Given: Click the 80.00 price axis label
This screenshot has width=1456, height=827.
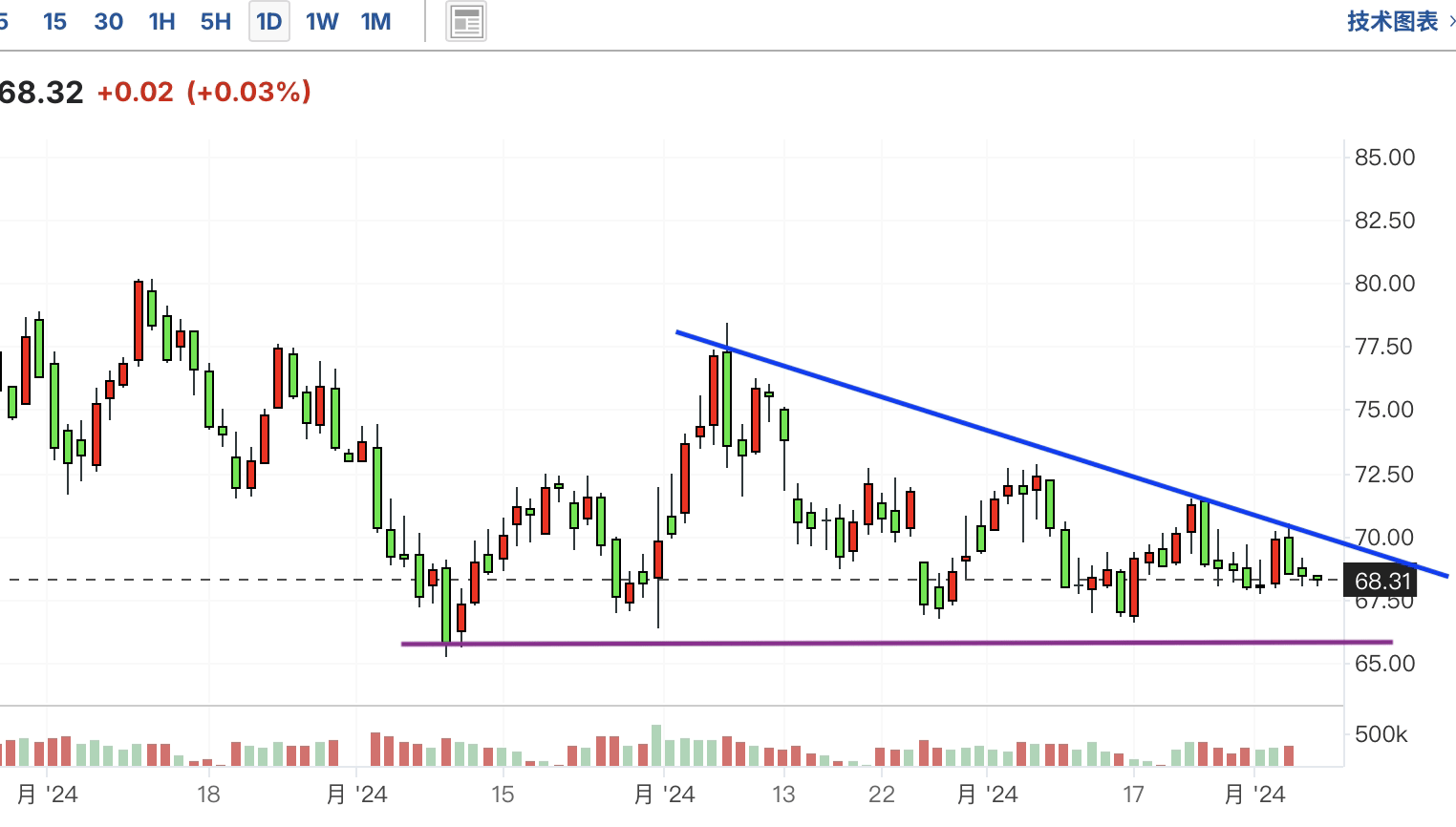Looking at the screenshot, I should (x=1384, y=284).
